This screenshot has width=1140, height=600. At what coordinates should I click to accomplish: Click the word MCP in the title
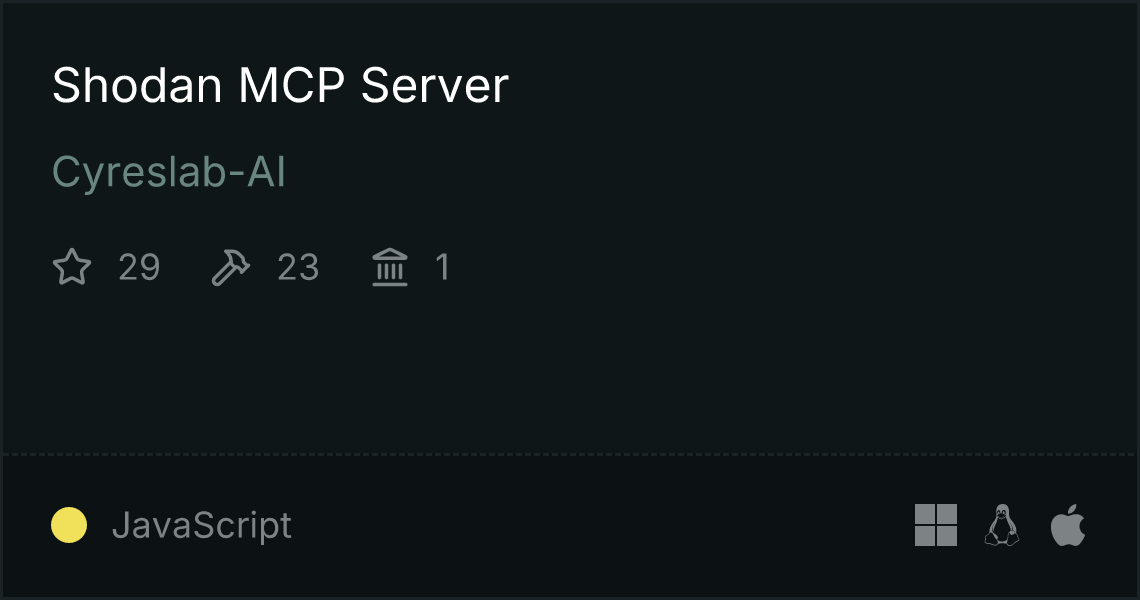(x=292, y=85)
